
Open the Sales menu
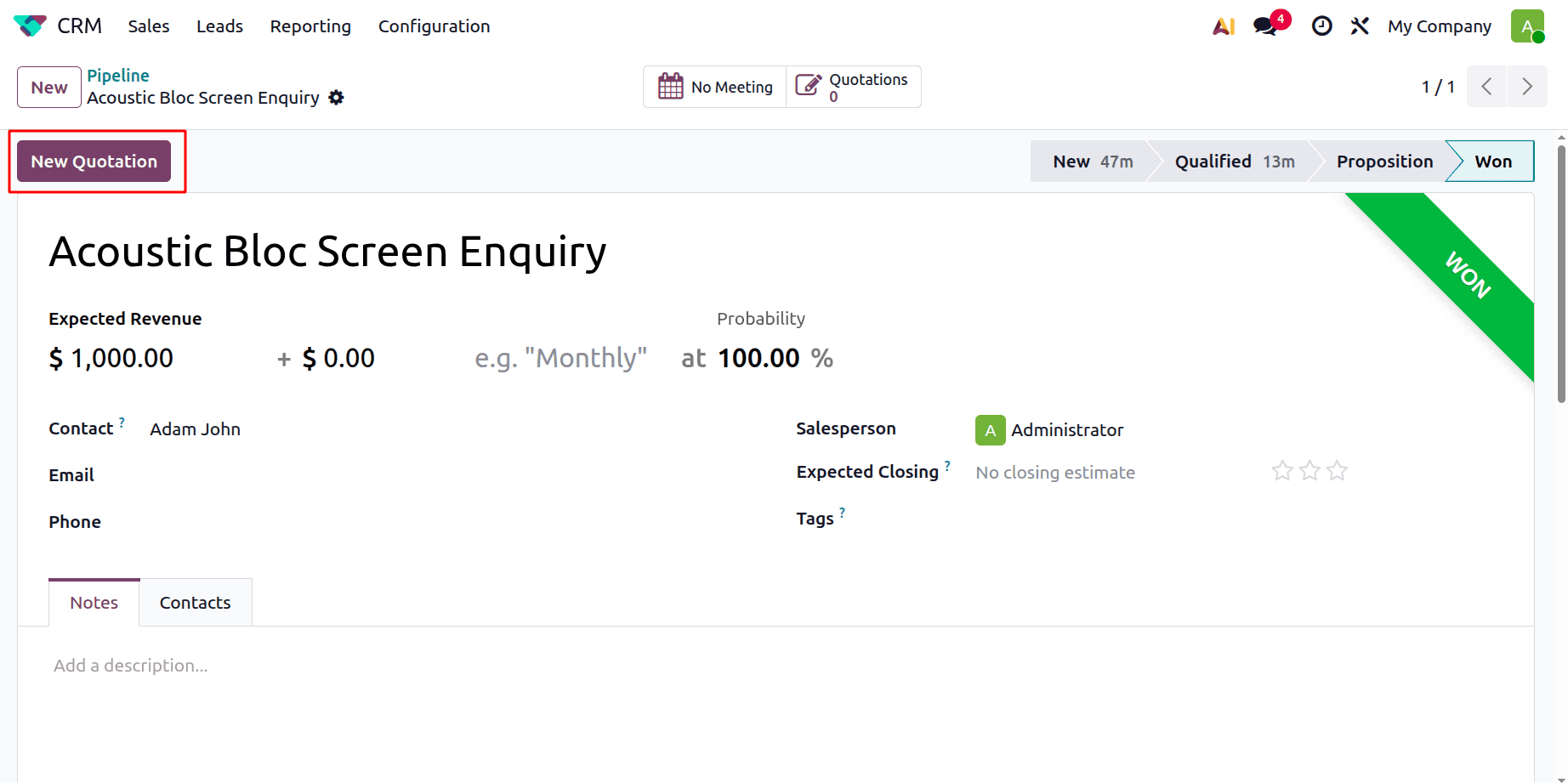click(149, 26)
